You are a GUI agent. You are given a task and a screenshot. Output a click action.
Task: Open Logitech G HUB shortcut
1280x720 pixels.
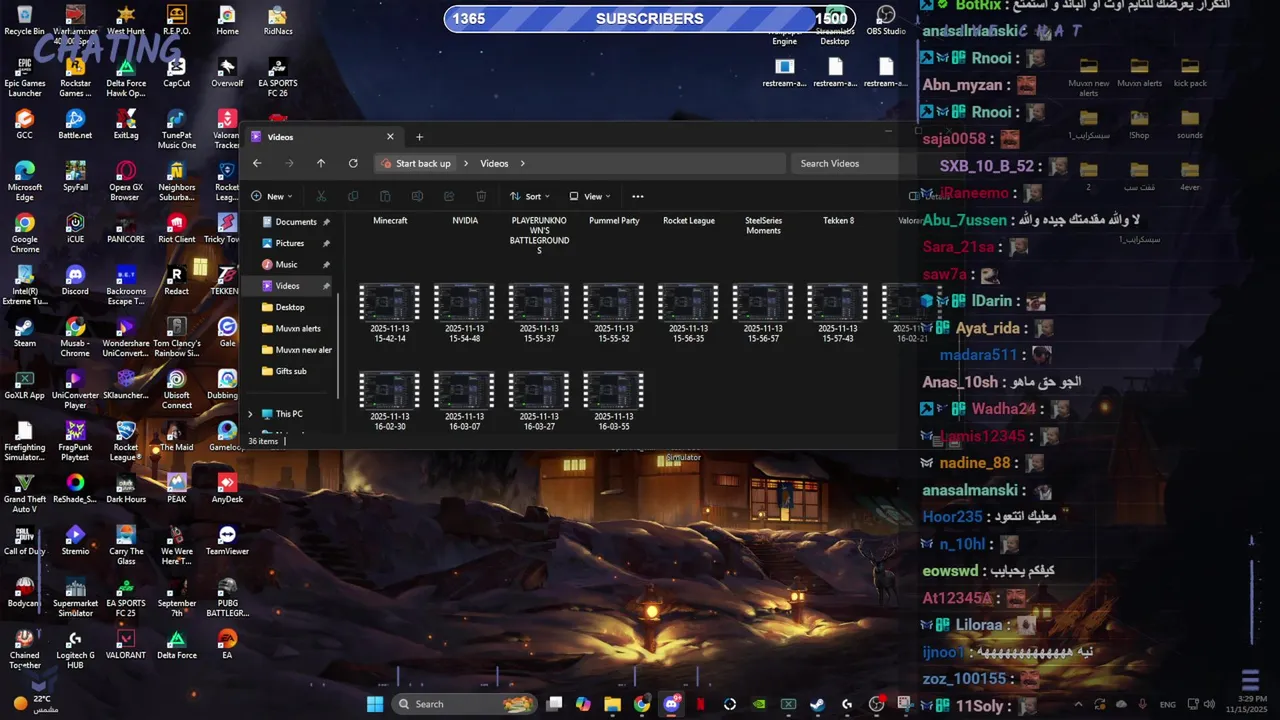point(75,649)
